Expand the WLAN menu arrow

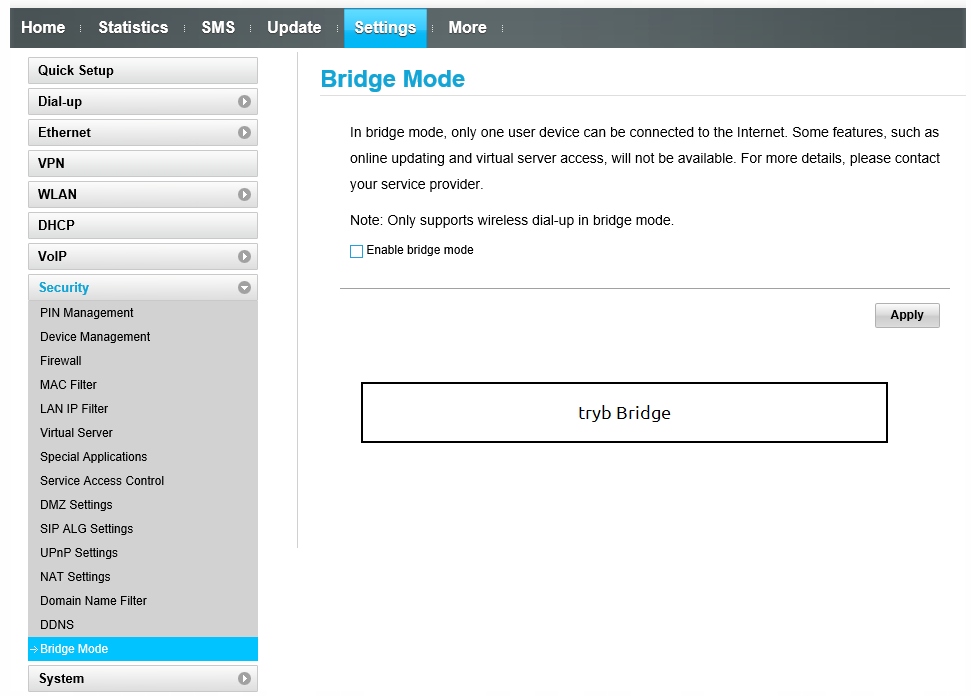(244, 195)
